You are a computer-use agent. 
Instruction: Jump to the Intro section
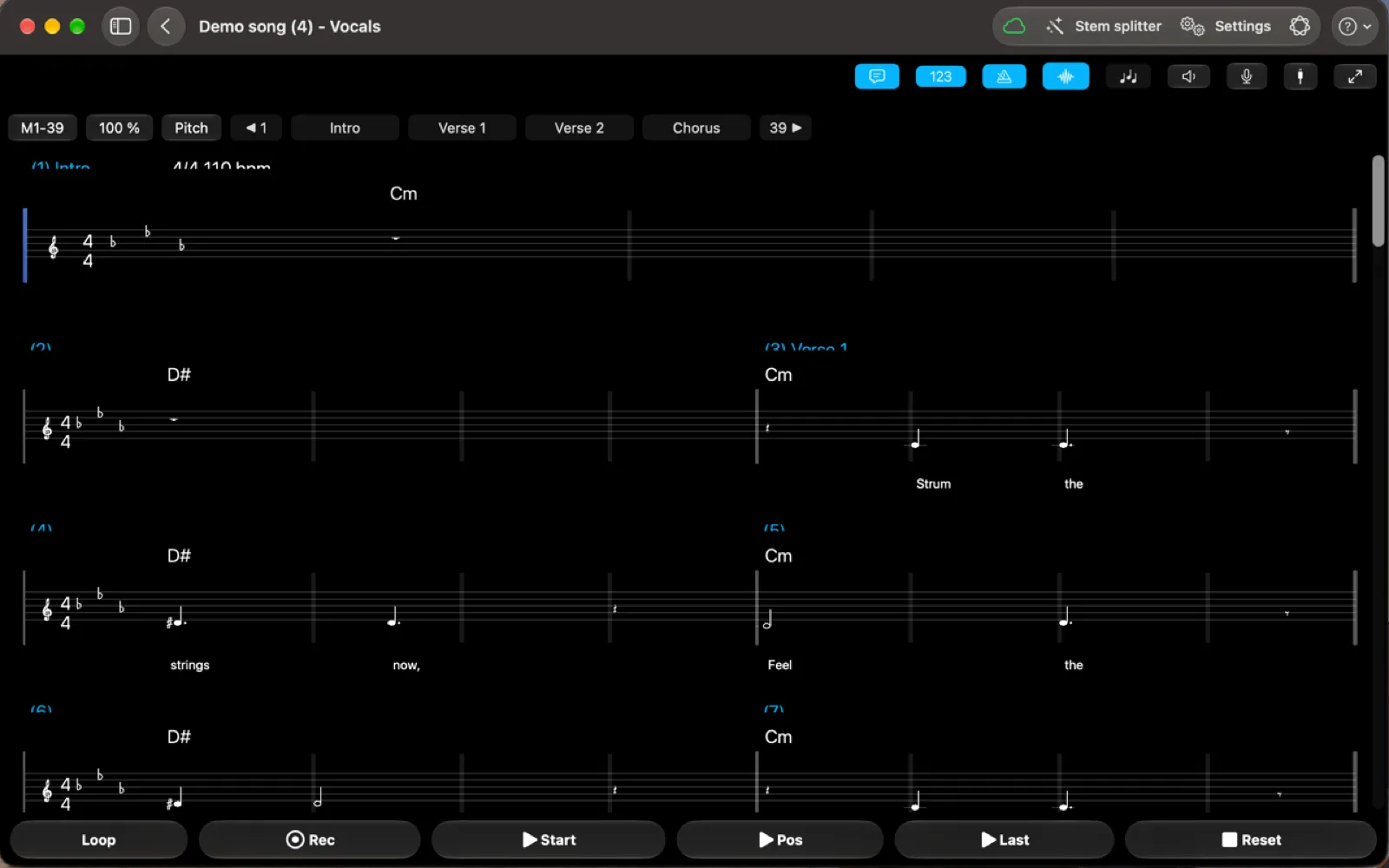[345, 128]
